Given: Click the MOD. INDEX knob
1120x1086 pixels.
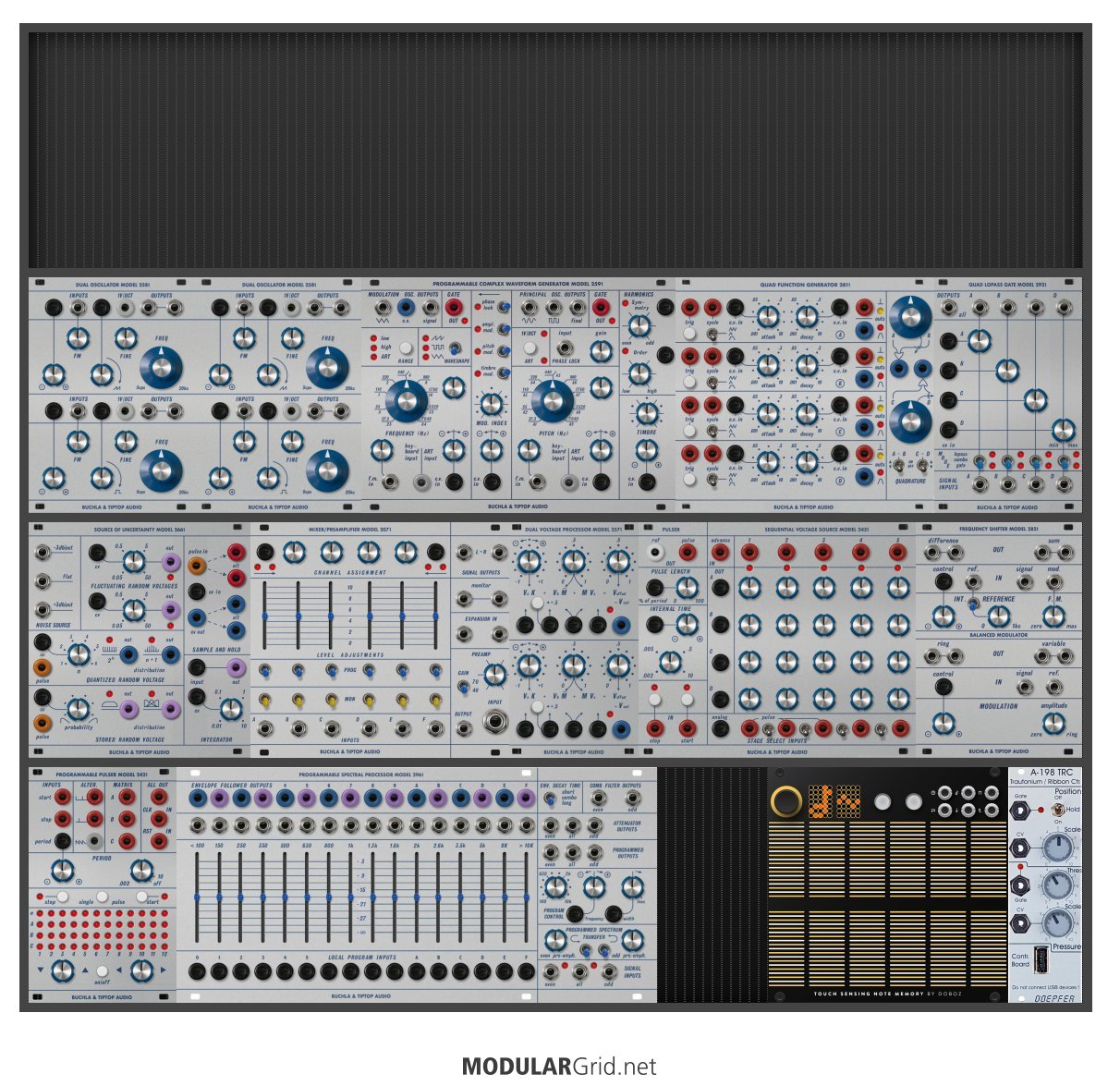Looking at the screenshot, I should coord(492,404).
